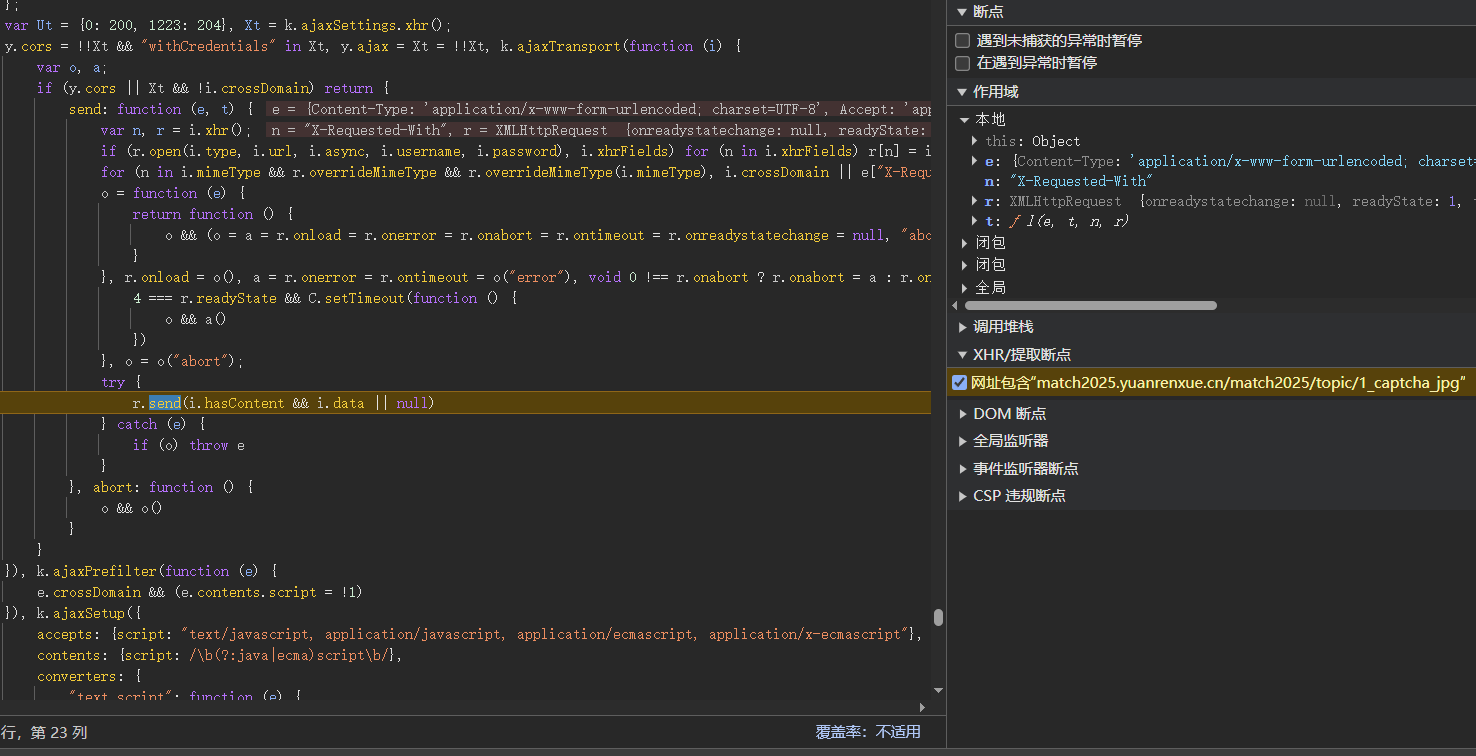Viewport: 1476px width, 756px height.
Task: Click the code editor scroll-right arrow
Action: (x=922, y=707)
